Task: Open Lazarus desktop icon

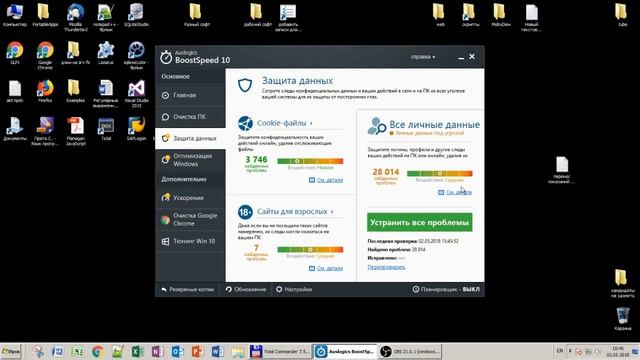Action: click(x=106, y=53)
